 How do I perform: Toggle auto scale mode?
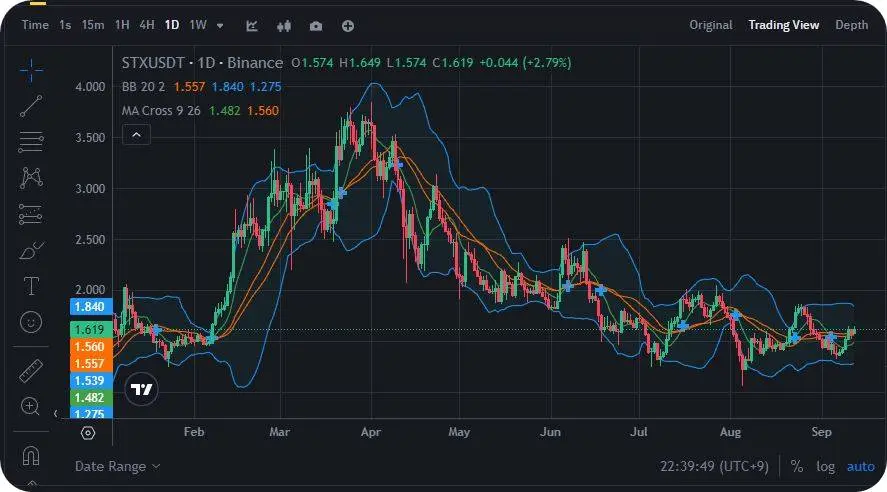point(860,467)
